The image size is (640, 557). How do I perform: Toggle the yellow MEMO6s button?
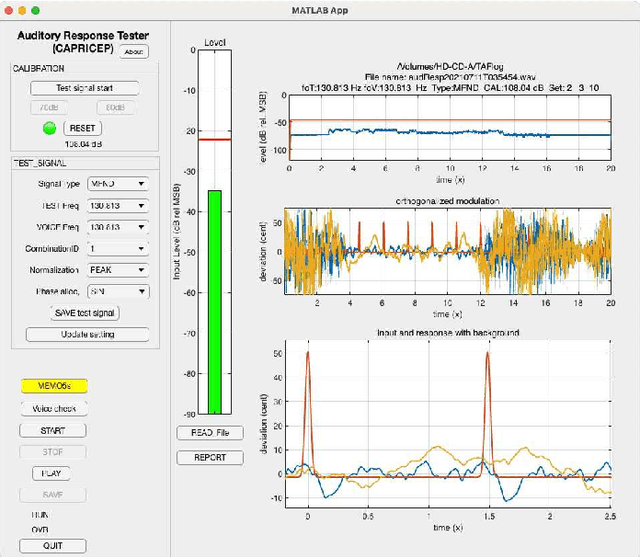54,385
